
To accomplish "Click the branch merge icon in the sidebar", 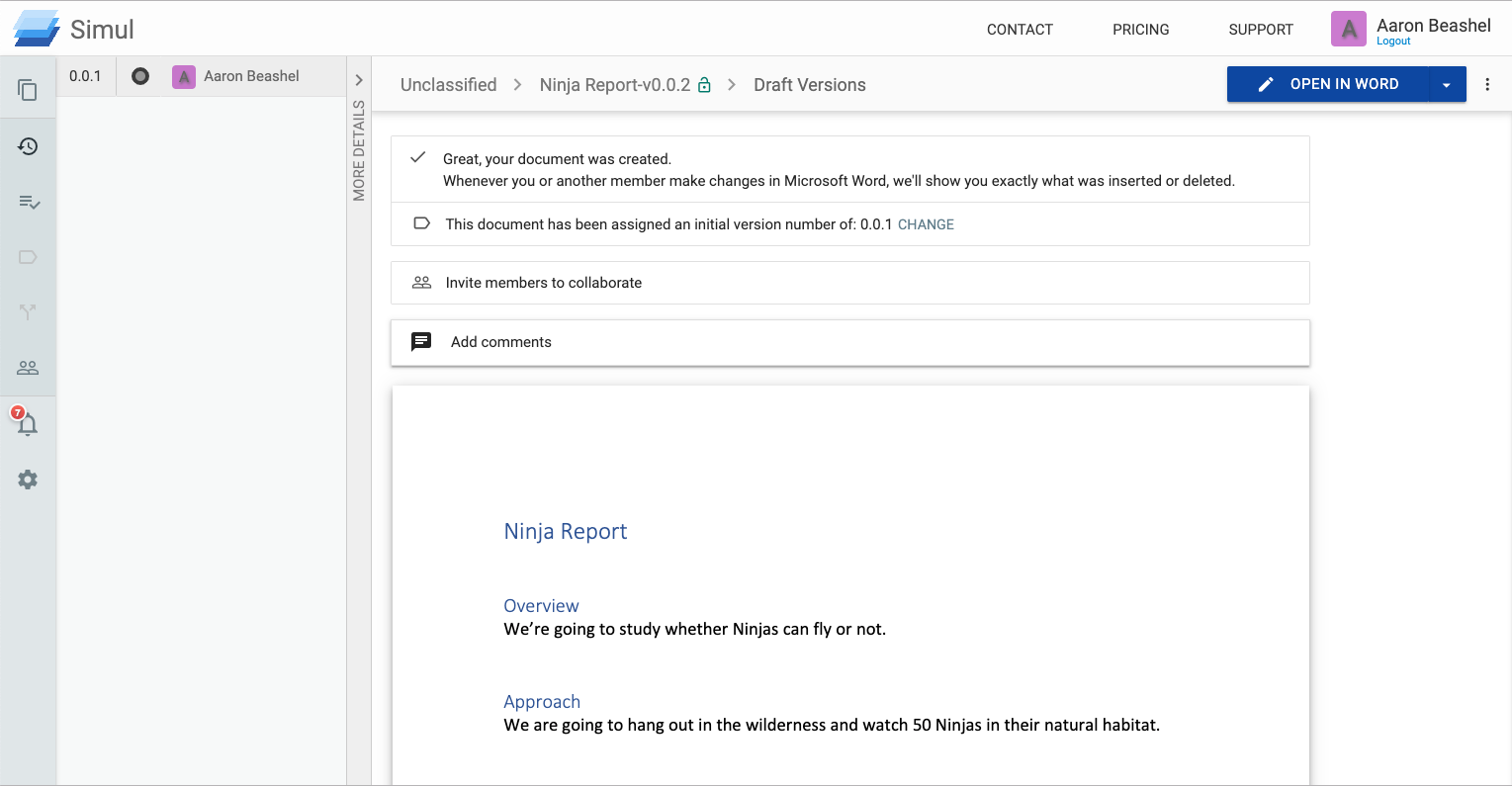I will pyautogui.click(x=28, y=312).
